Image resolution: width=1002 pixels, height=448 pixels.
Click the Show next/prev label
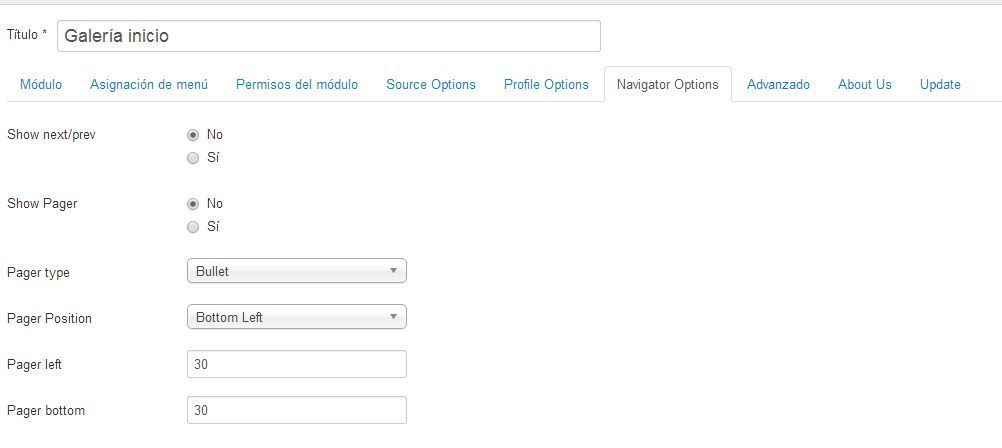pos(51,135)
